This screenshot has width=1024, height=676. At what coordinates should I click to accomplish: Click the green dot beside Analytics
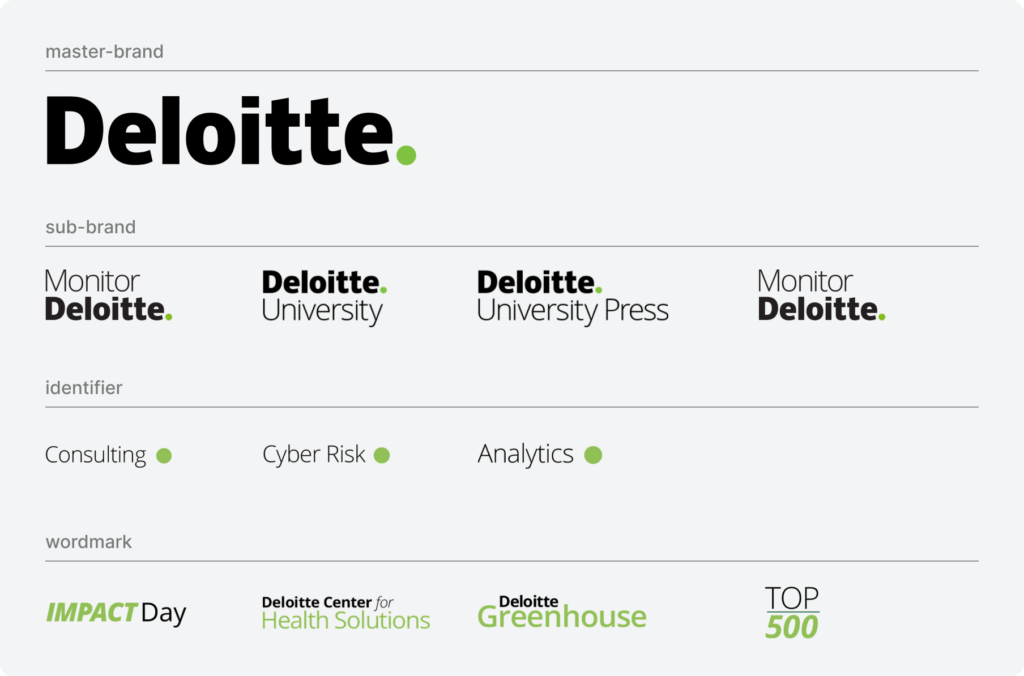coord(593,455)
